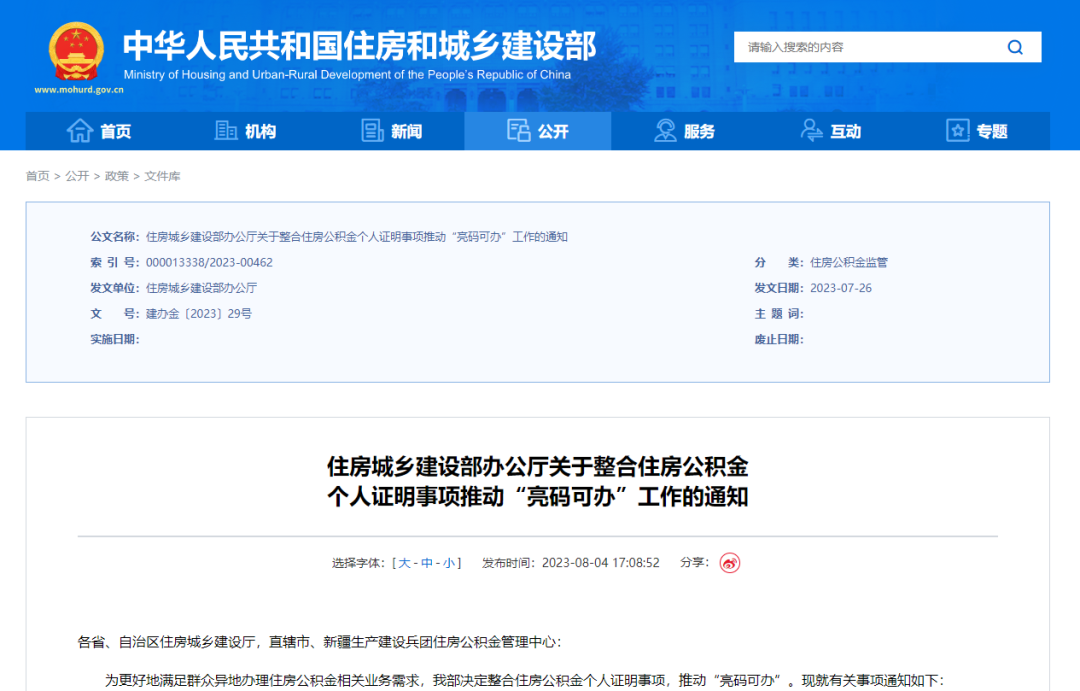1080x691 pixels.
Task: Click the news icon beside 新闻
Action: pyautogui.click(x=372, y=131)
